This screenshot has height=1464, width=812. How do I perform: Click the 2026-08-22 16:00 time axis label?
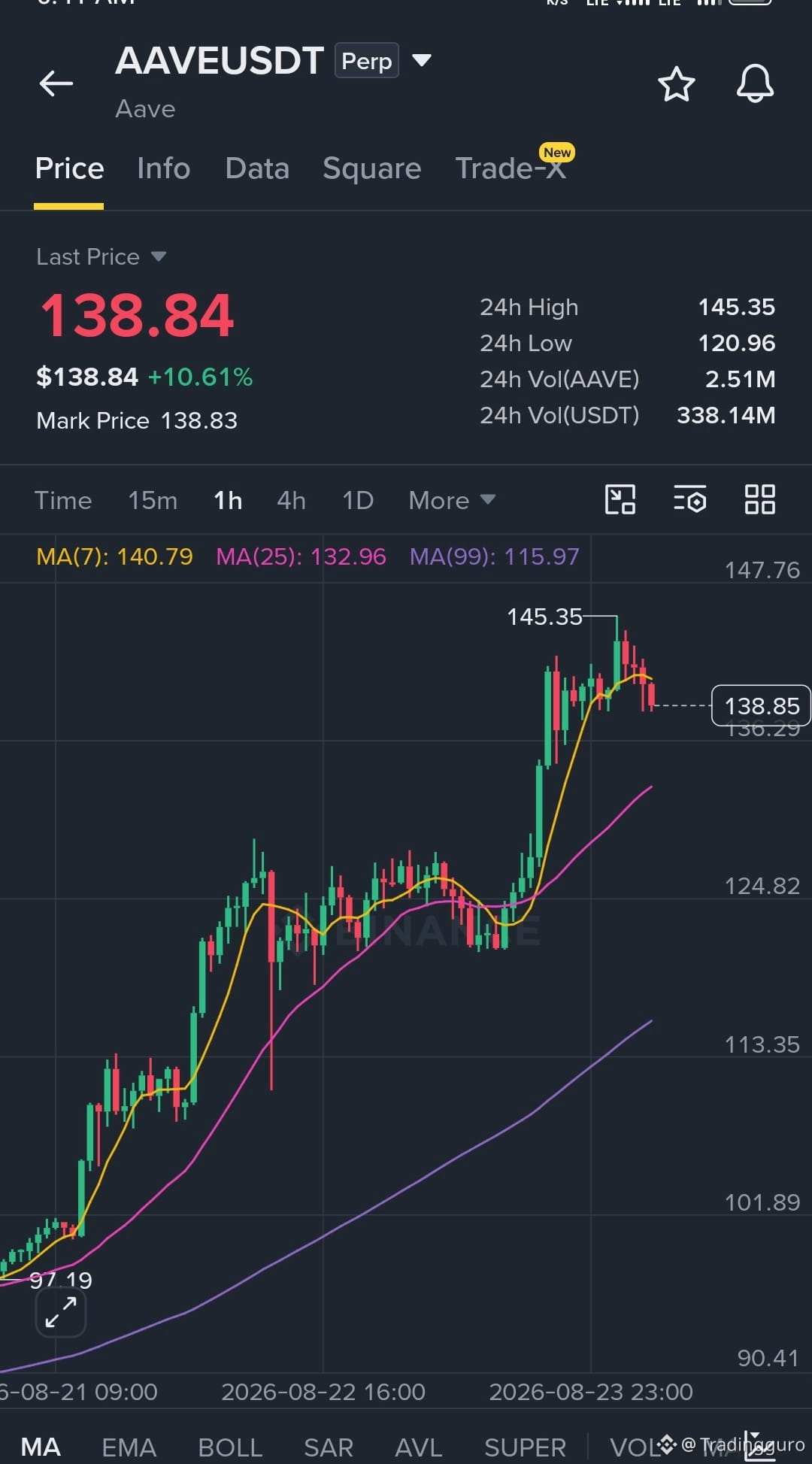[323, 1392]
